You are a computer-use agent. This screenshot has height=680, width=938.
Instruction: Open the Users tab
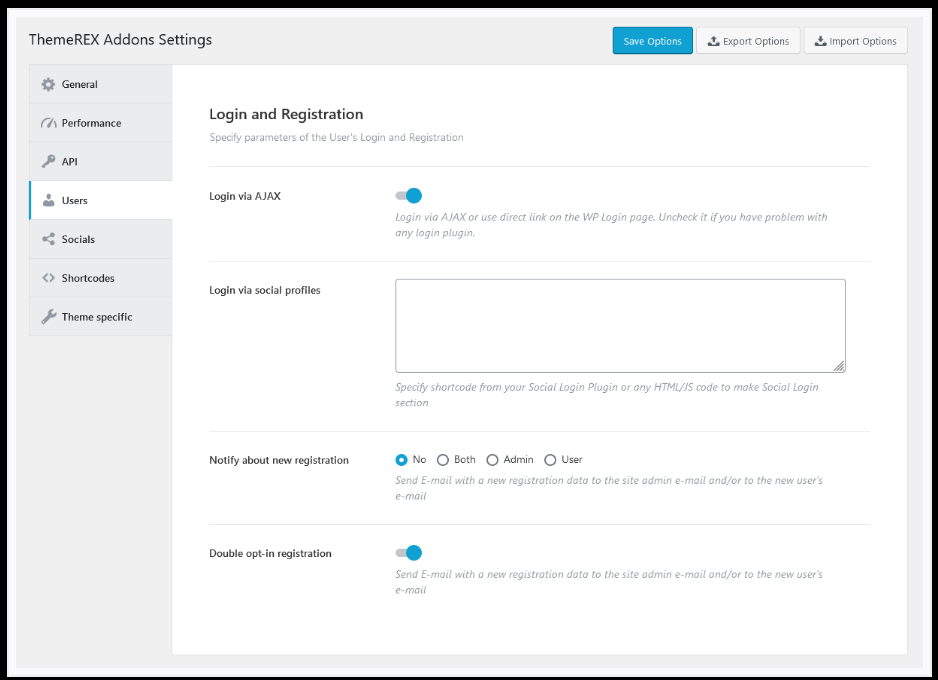(100, 200)
